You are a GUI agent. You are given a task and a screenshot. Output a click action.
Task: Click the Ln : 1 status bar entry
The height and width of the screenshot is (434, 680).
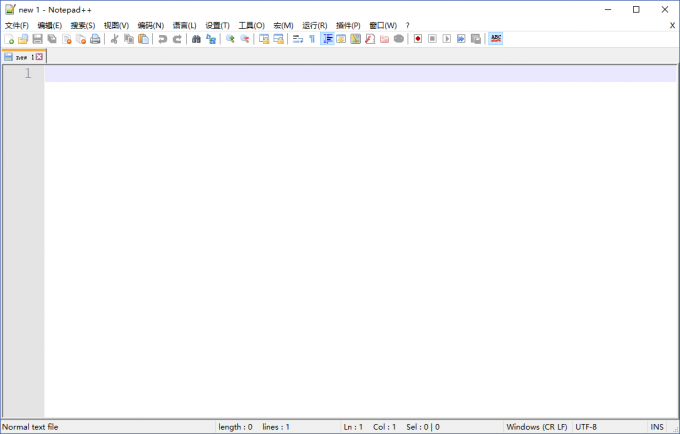click(x=353, y=427)
